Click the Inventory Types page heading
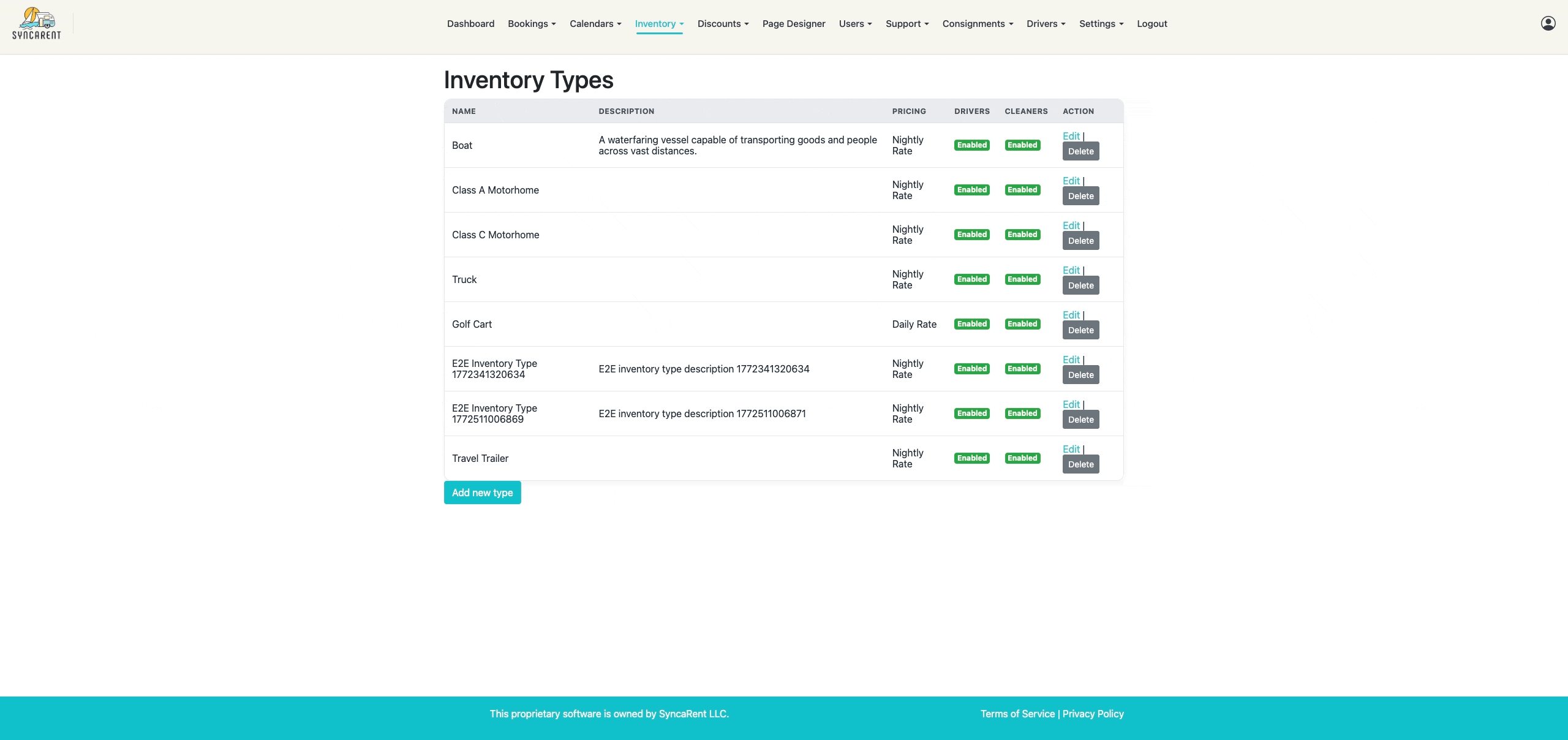This screenshot has height=740, width=1568. point(529,80)
